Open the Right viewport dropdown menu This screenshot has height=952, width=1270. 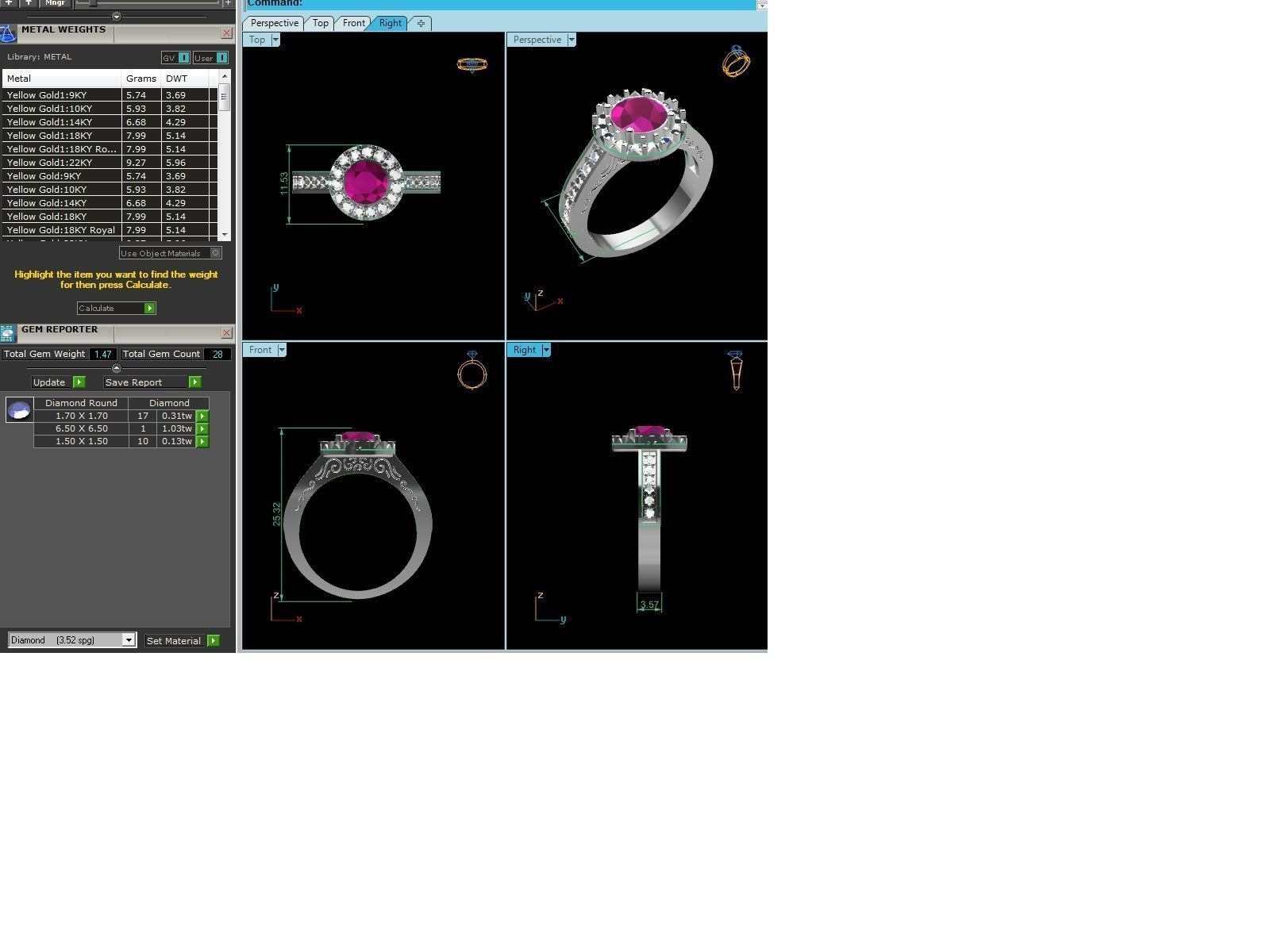pos(546,350)
